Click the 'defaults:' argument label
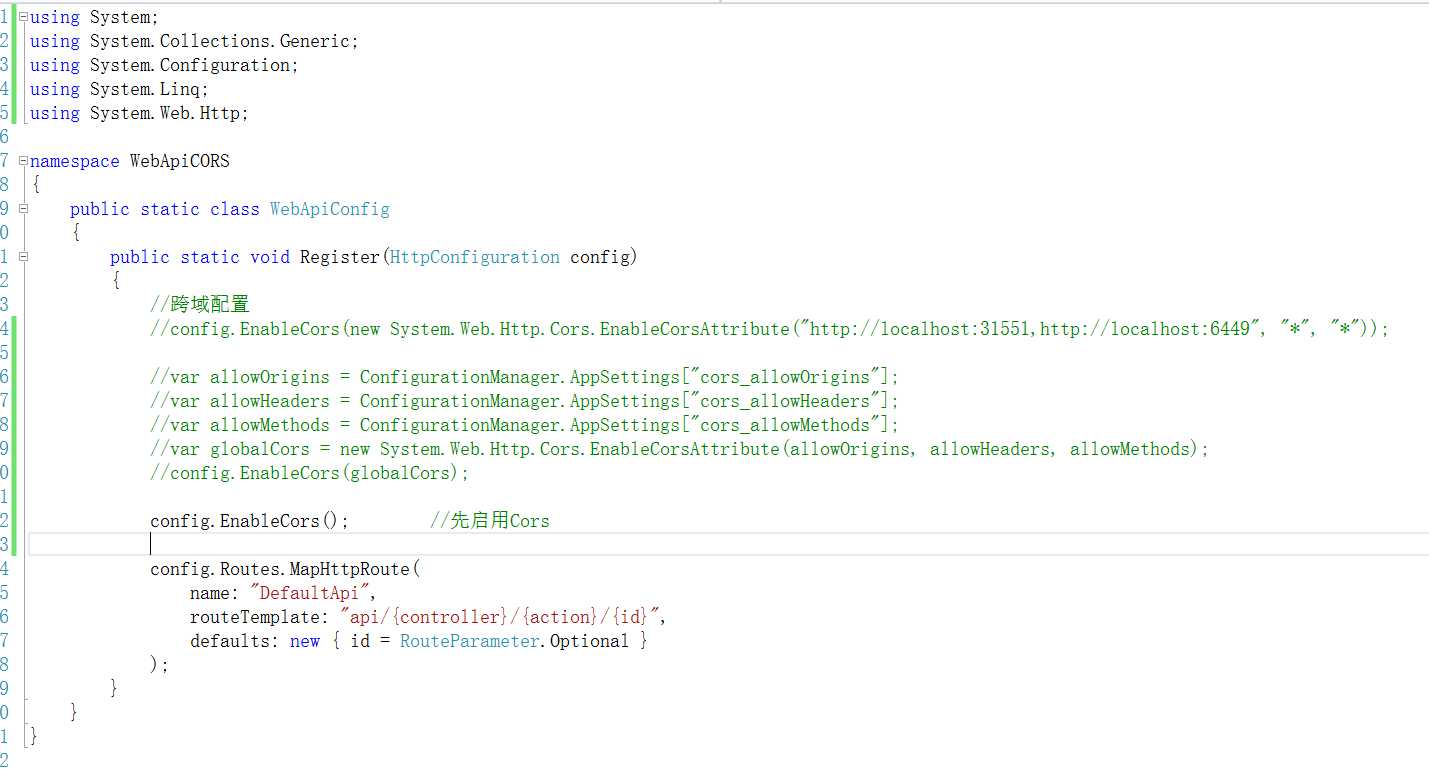Image resolution: width=1429 pixels, height=771 pixels. click(235, 641)
